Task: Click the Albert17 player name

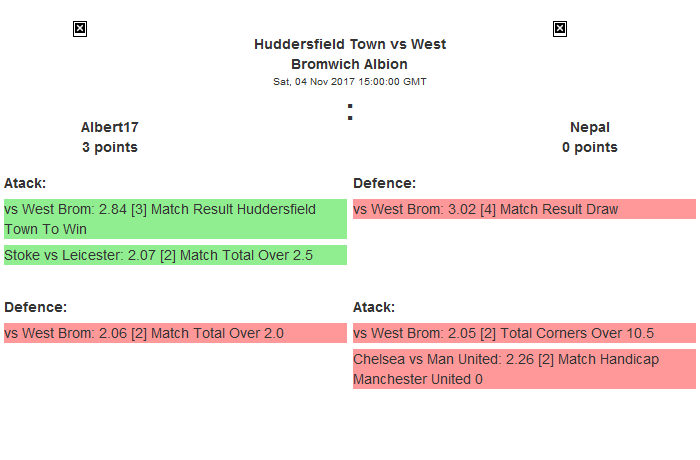Action: [110, 127]
